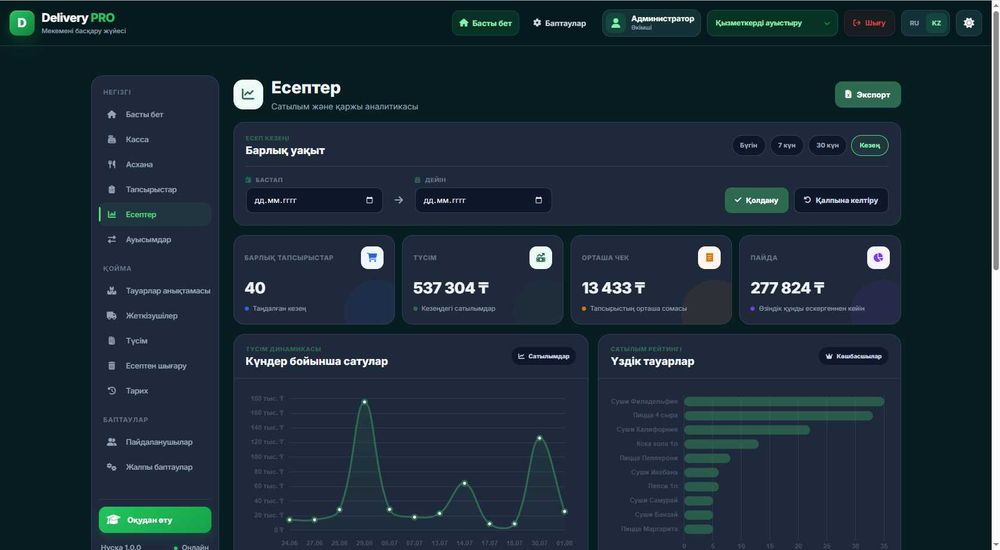The width and height of the screenshot is (1000, 550).
Task: Click the Касса register icon in sidebar
Action: click(112, 139)
